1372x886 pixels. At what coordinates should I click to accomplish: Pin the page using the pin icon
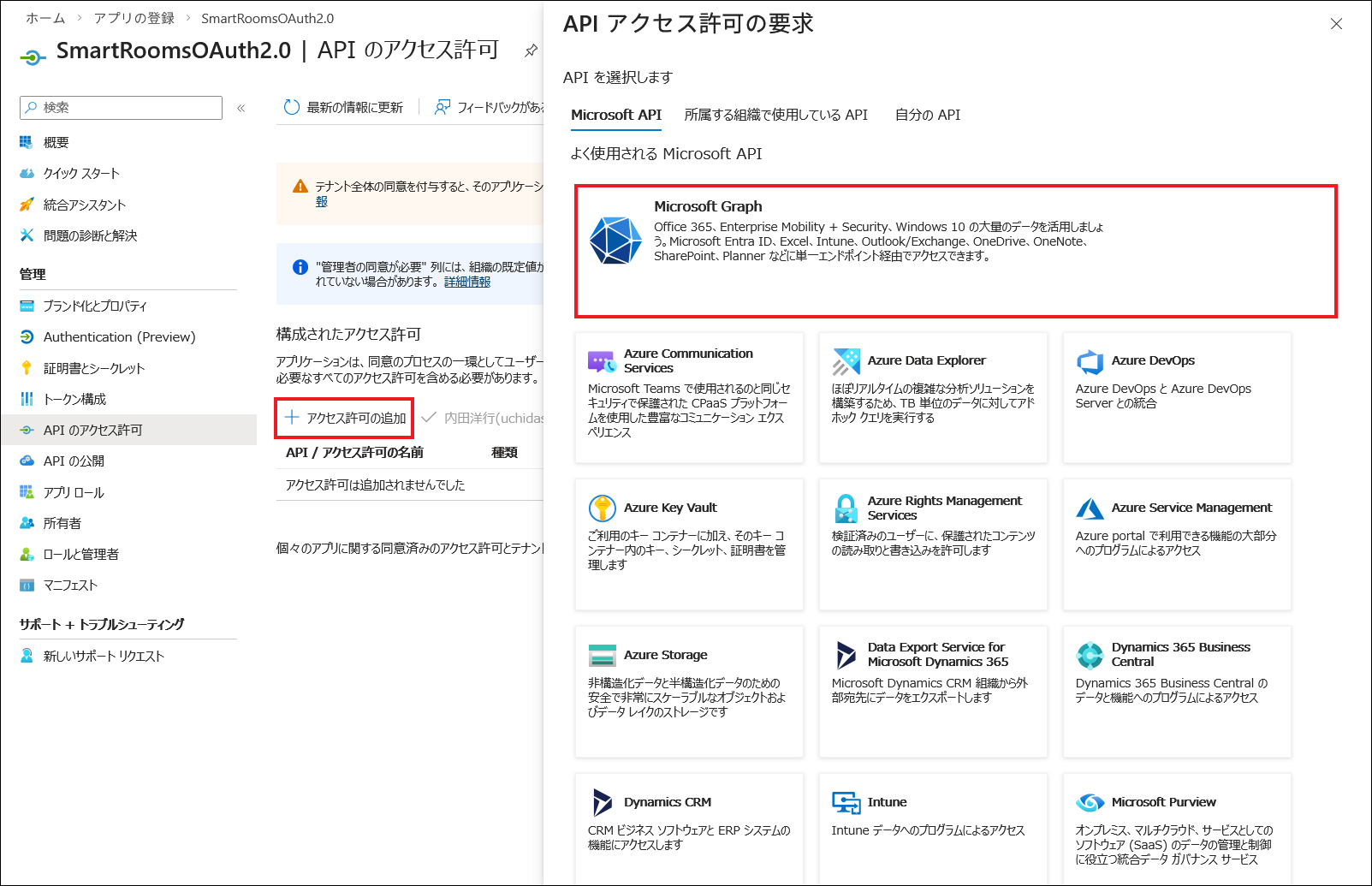point(531,51)
